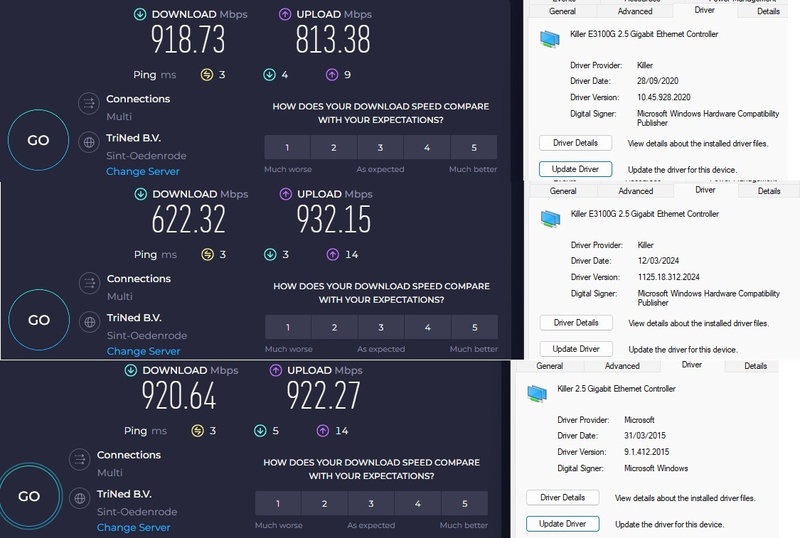
Task: Click Update Driver in version 10.45.928.2020 dialog
Action: [x=576, y=169]
